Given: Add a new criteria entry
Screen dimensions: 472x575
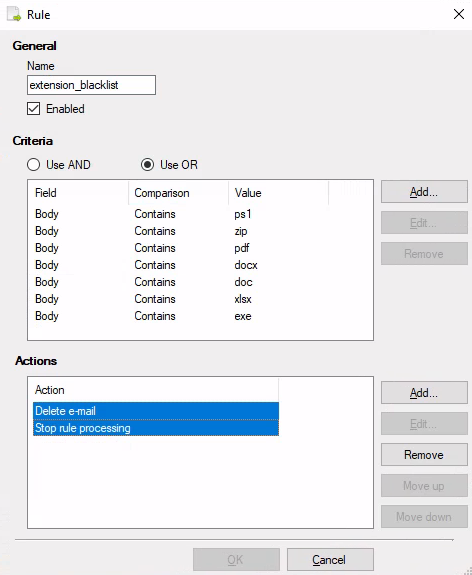Looking at the screenshot, I should (424, 192).
